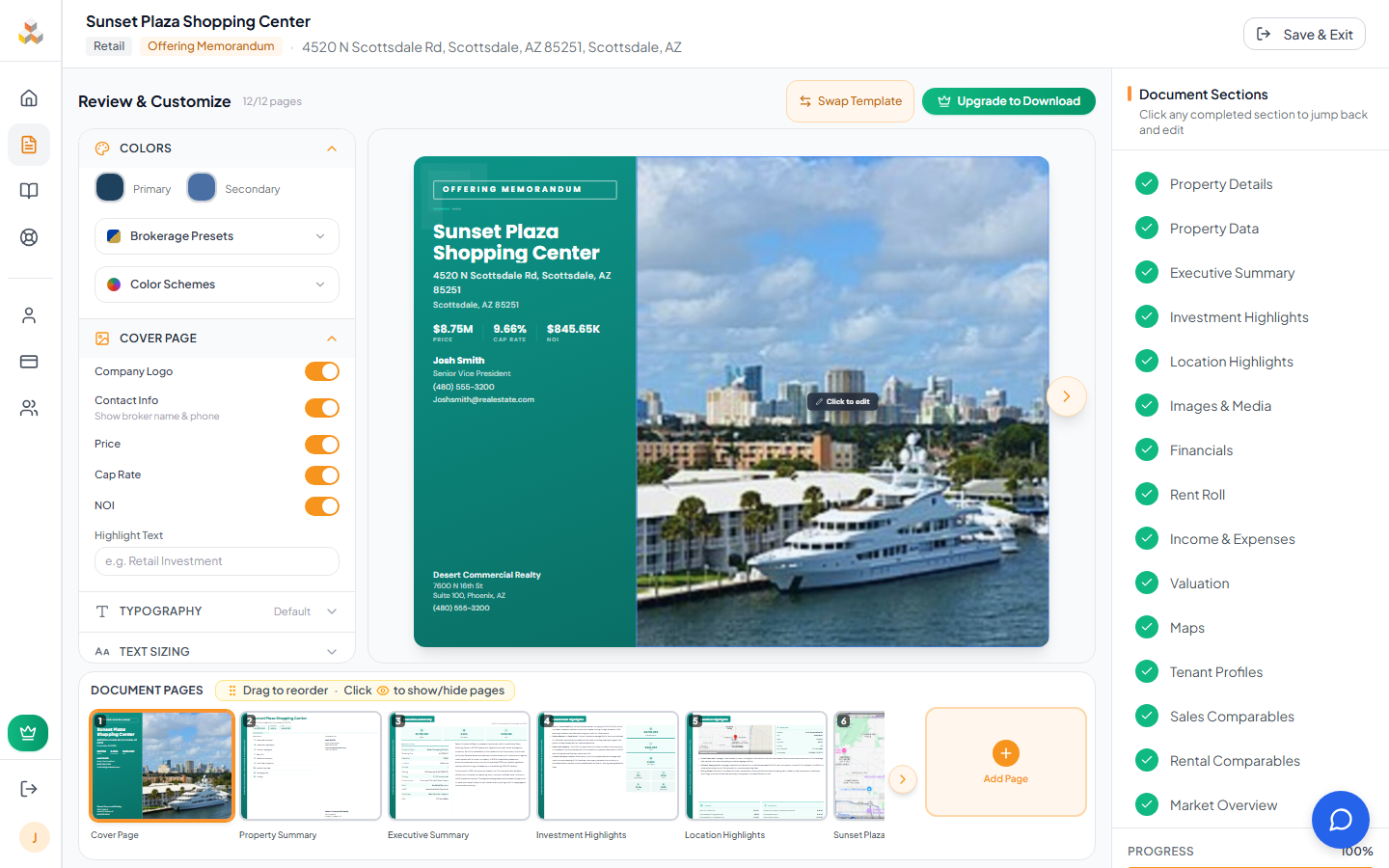Switch to the Offering Memorandum tab

[210, 45]
